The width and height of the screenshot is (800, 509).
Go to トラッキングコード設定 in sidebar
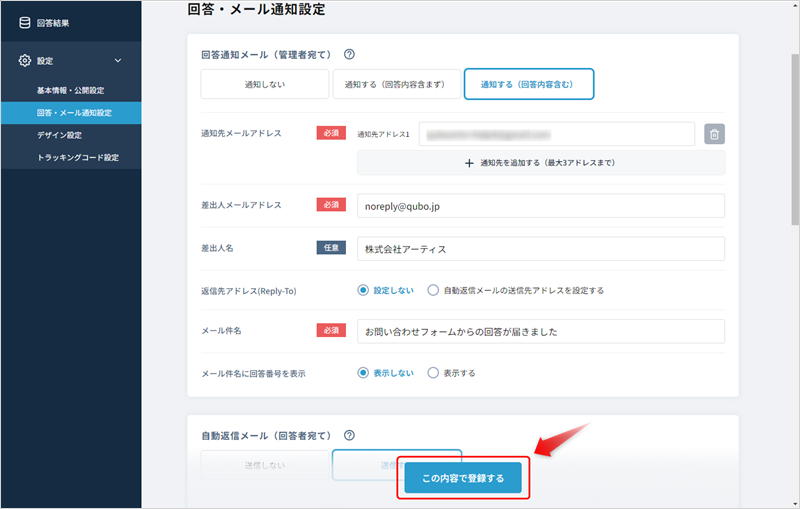click(x=77, y=157)
